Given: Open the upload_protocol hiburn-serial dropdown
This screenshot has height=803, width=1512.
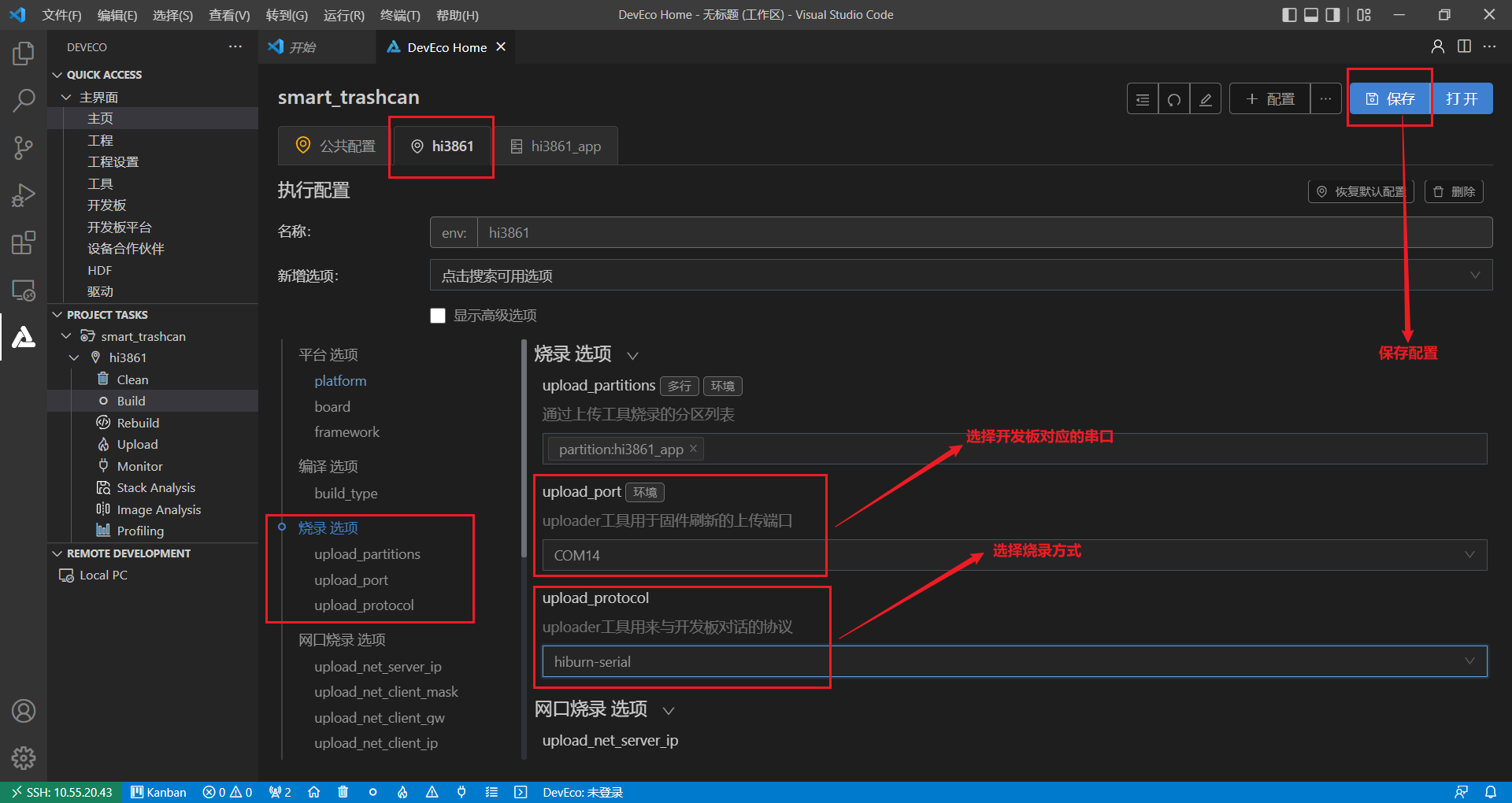Looking at the screenshot, I should coord(1014,661).
